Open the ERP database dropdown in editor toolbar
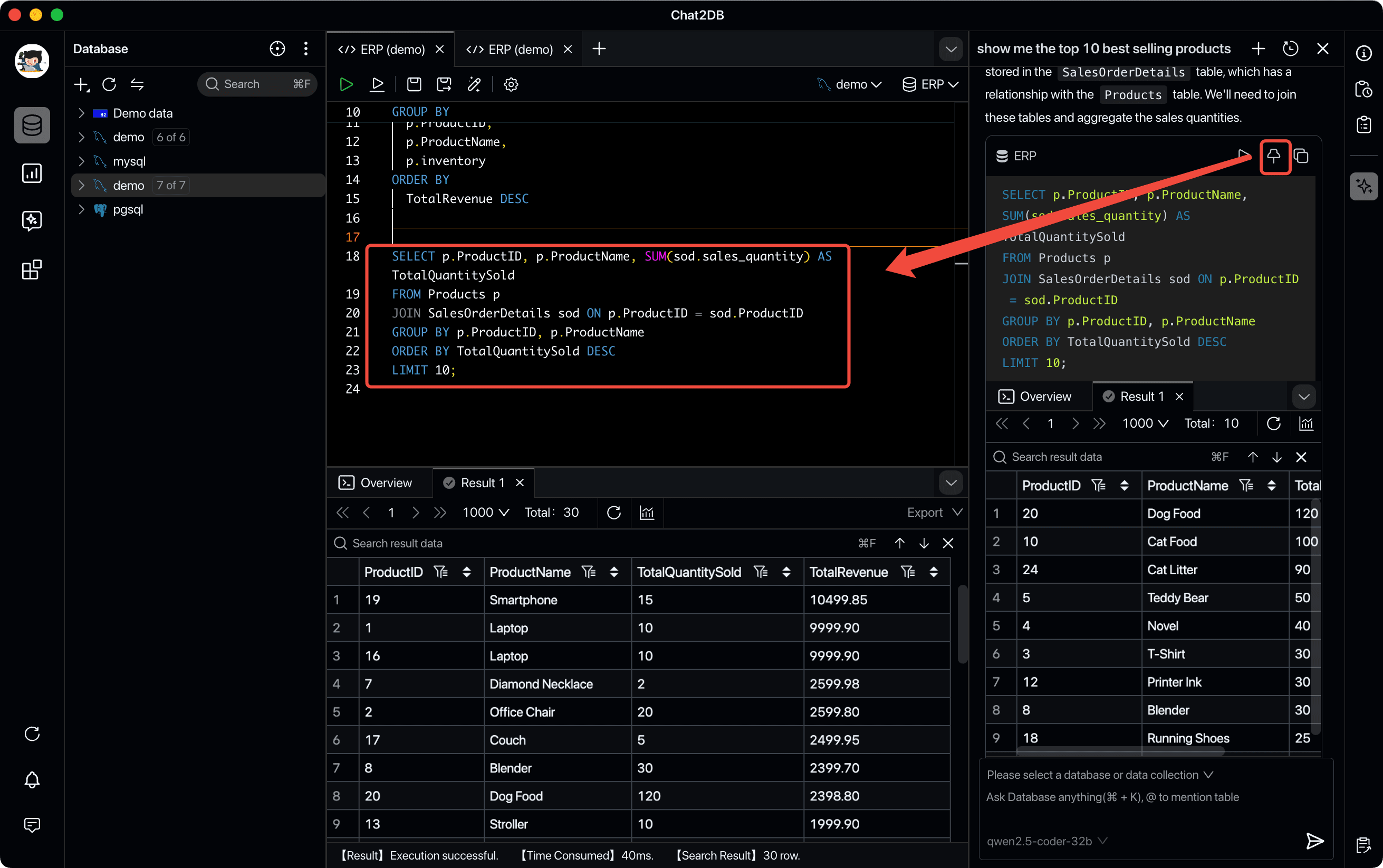 click(930, 84)
